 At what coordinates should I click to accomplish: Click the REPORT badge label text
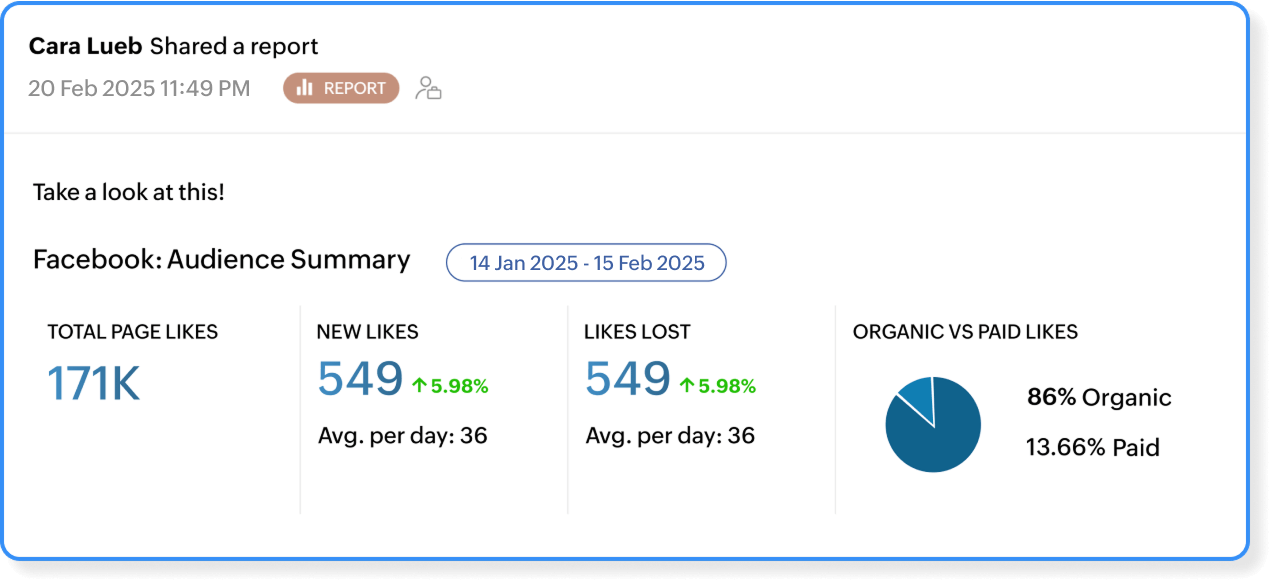coord(354,88)
